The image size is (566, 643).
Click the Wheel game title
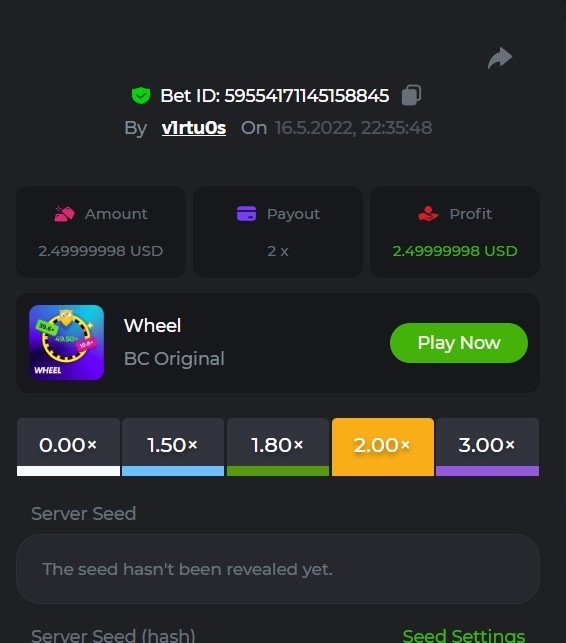tap(152, 326)
